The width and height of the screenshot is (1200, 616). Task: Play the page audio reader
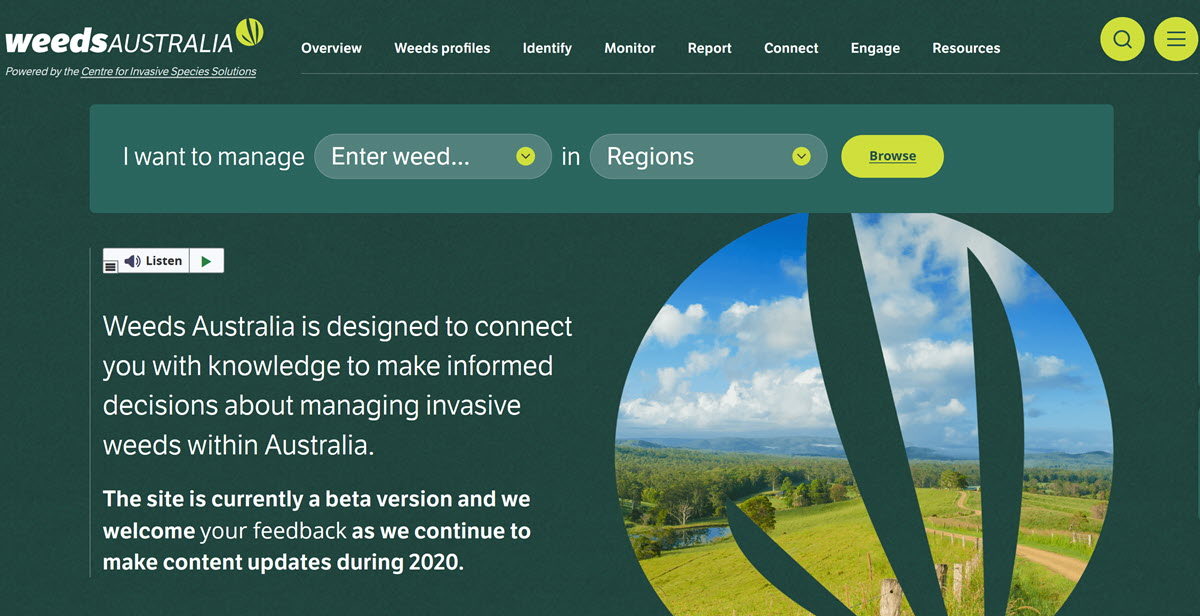click(x=206, y=261)
